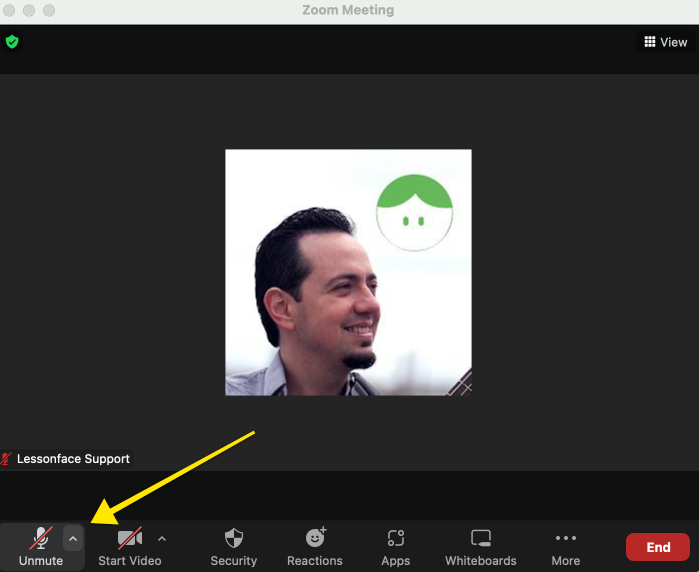699x572 pixels.
Task: Expand audio options chevron beside Unmute
Action: (x=72, y=538)
